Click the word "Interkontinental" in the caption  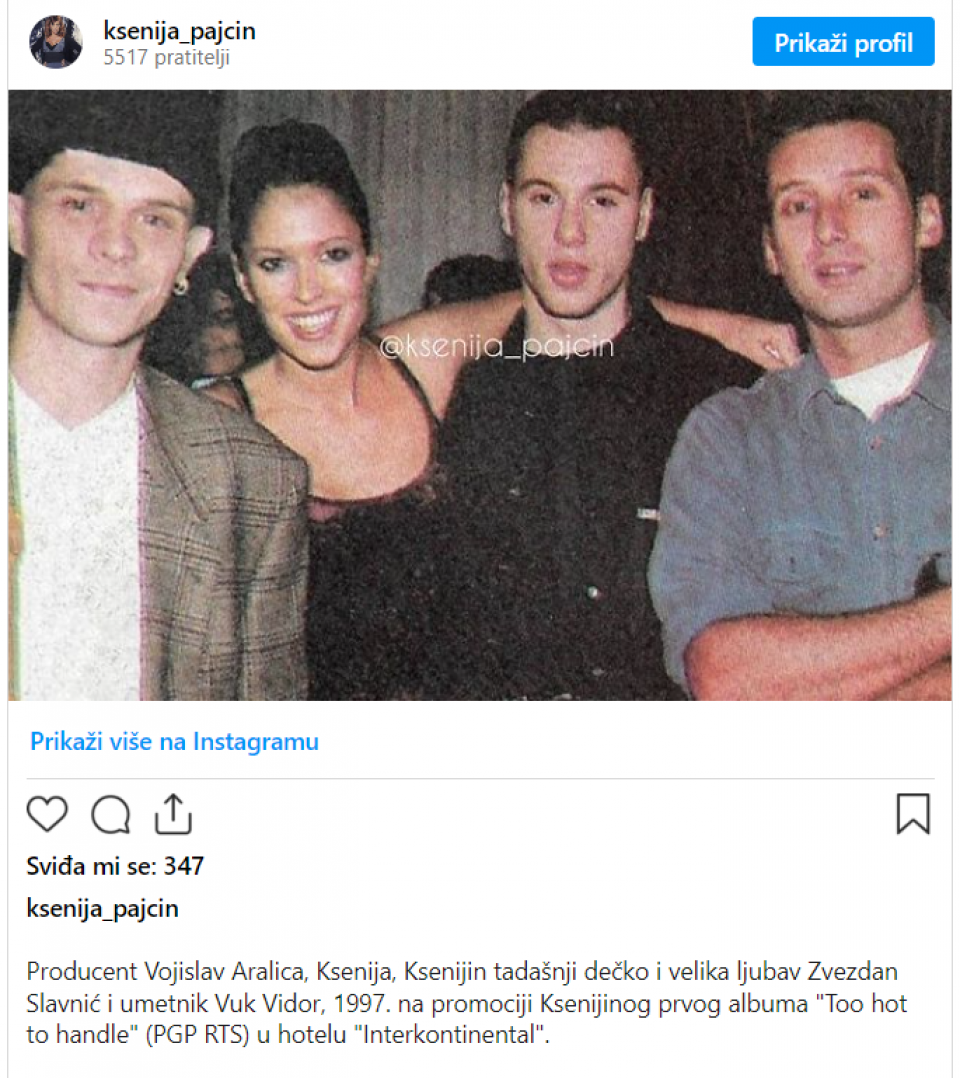coord(449,1034)
